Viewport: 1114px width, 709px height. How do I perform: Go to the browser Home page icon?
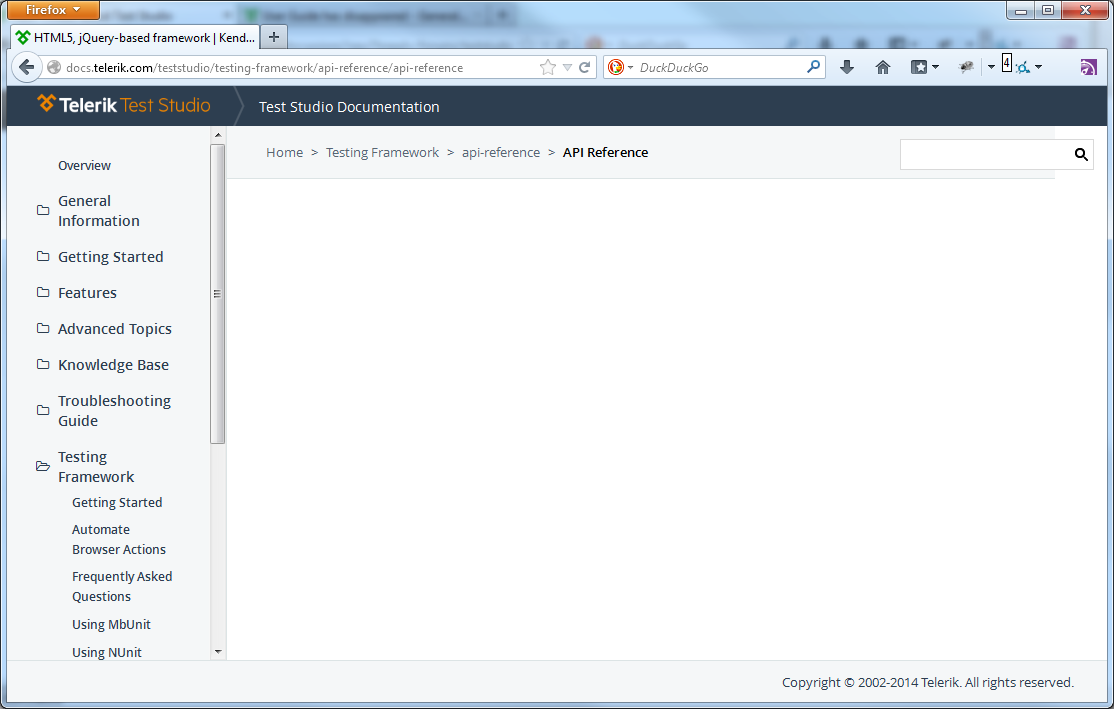pyautogui.click(x=882, y=67)
